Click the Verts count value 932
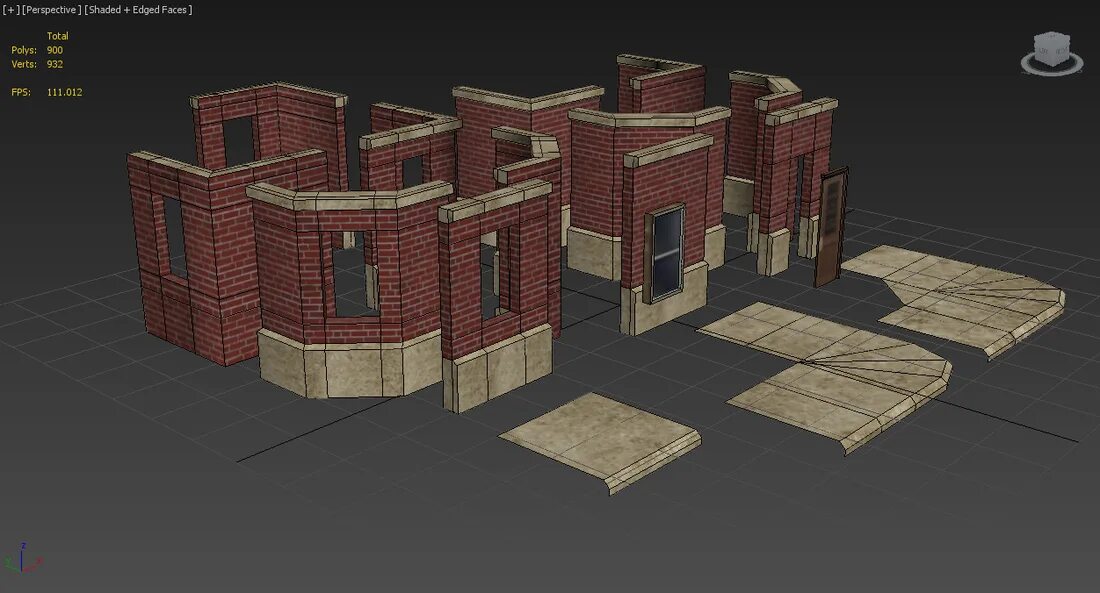This screenshot has width=1100, height=593. [x=55, y=64]
